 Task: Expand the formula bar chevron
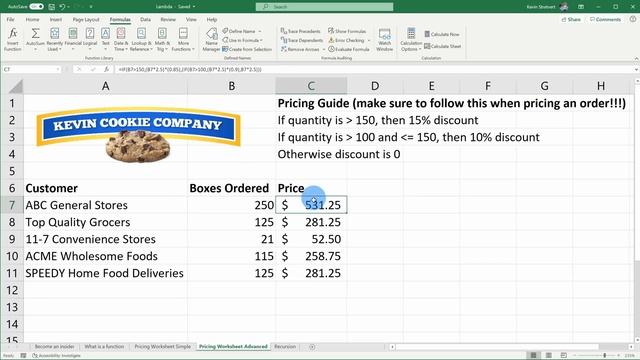(636, 69)
